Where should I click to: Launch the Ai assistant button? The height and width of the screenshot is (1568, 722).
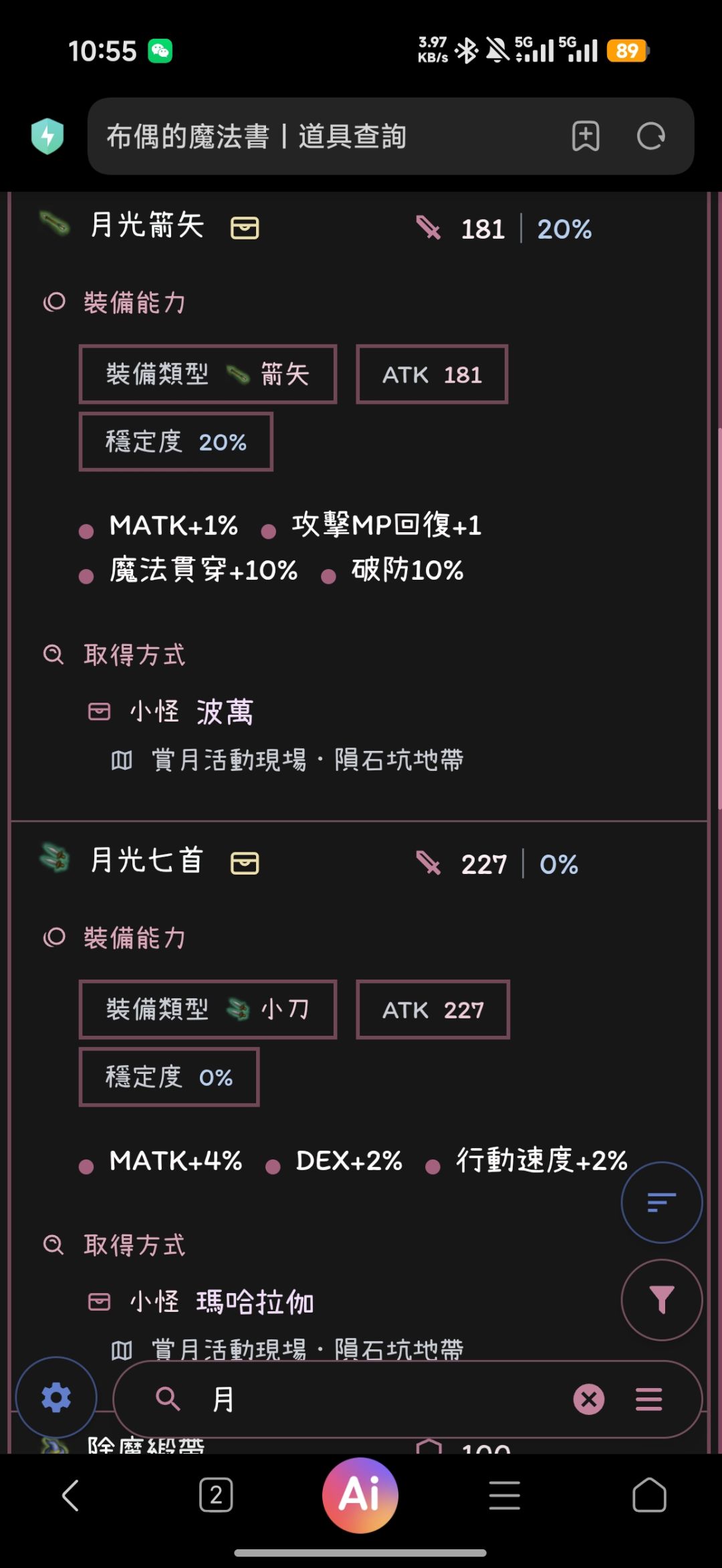point(360,1495)
